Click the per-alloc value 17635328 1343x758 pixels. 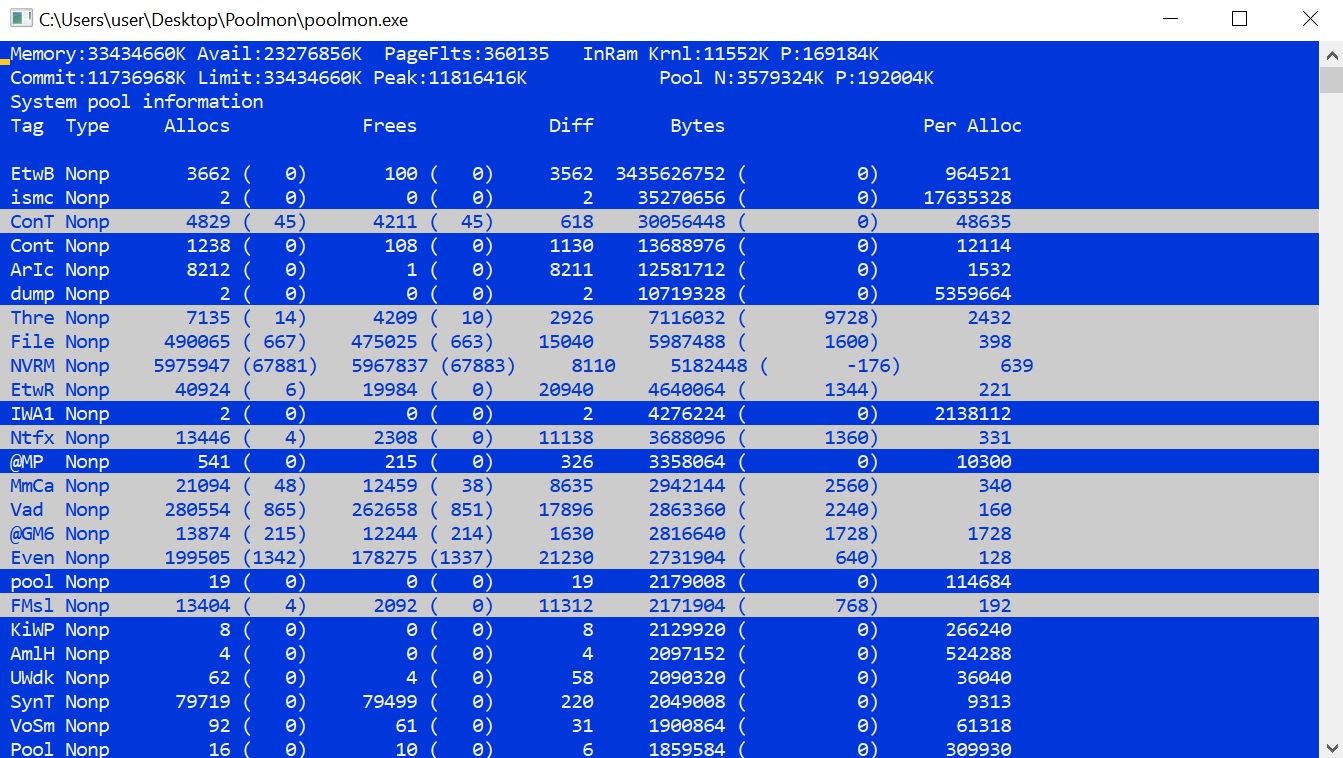pyautogui.click(x=967, y=198)
